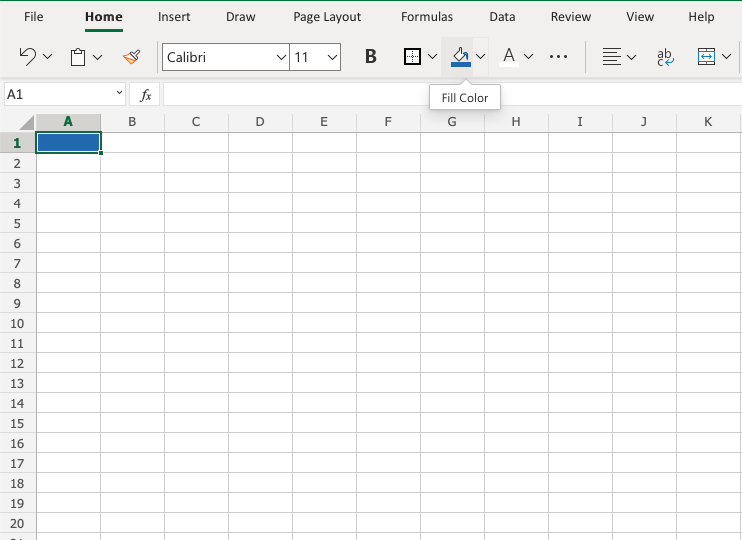Select the Format Painter brush
The width and height of the screenshot is (742, 540).
pos(131,57)
